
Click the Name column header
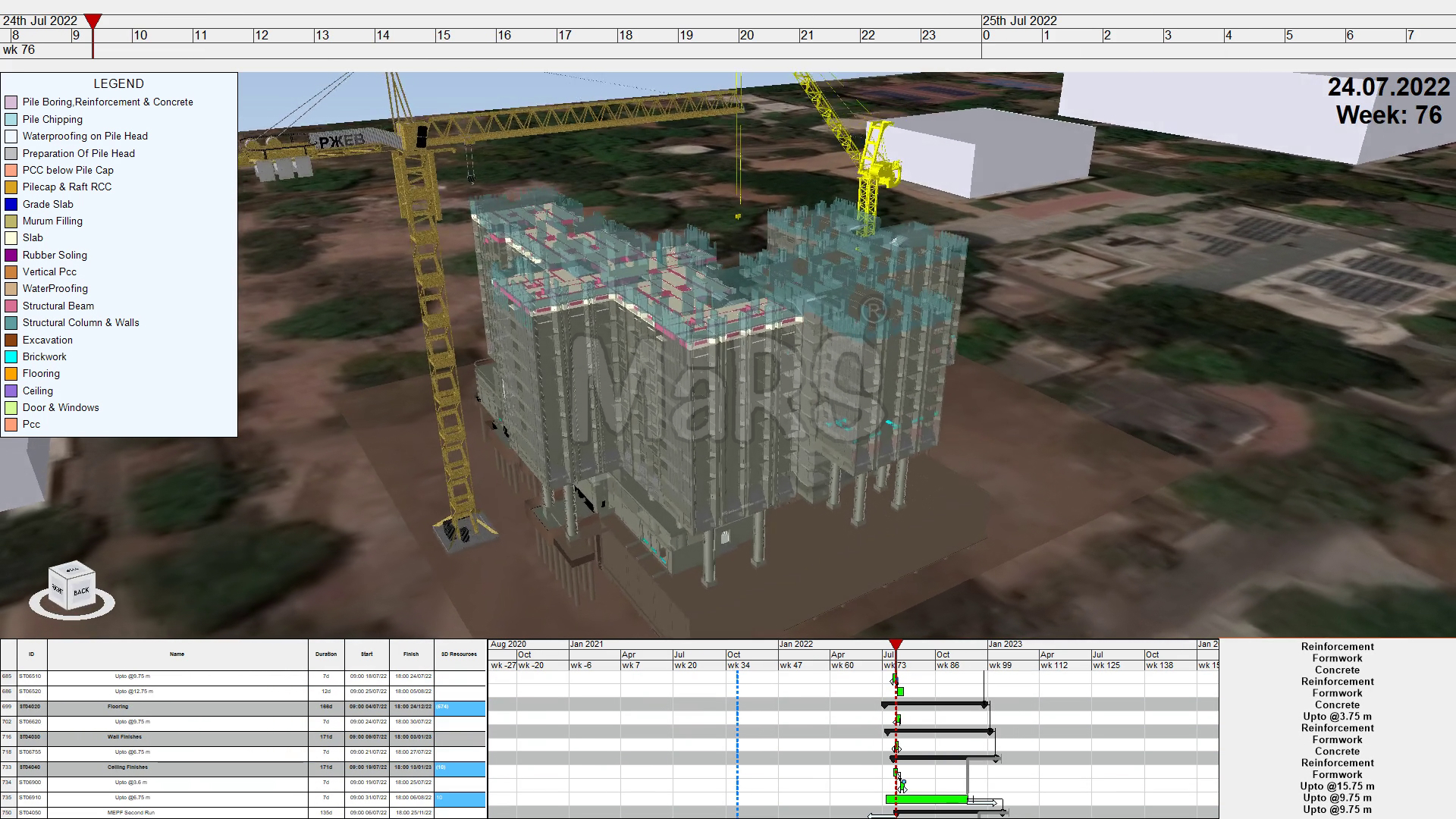pyautogui.click(x=177, y=654)
